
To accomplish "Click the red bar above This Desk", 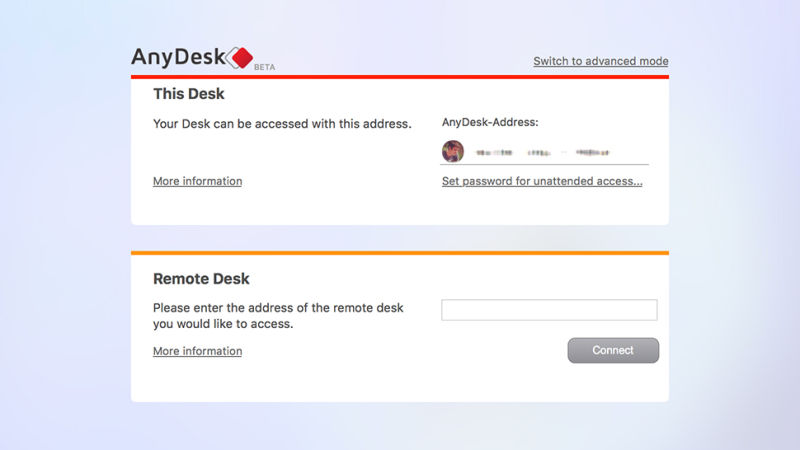I will point(400,77).
